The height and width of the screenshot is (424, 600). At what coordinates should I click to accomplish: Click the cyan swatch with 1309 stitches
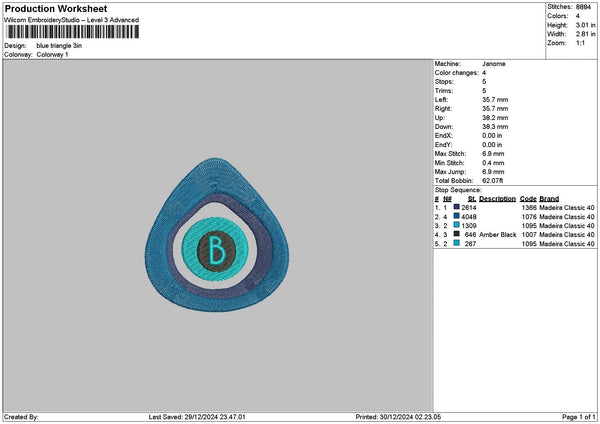457,225
